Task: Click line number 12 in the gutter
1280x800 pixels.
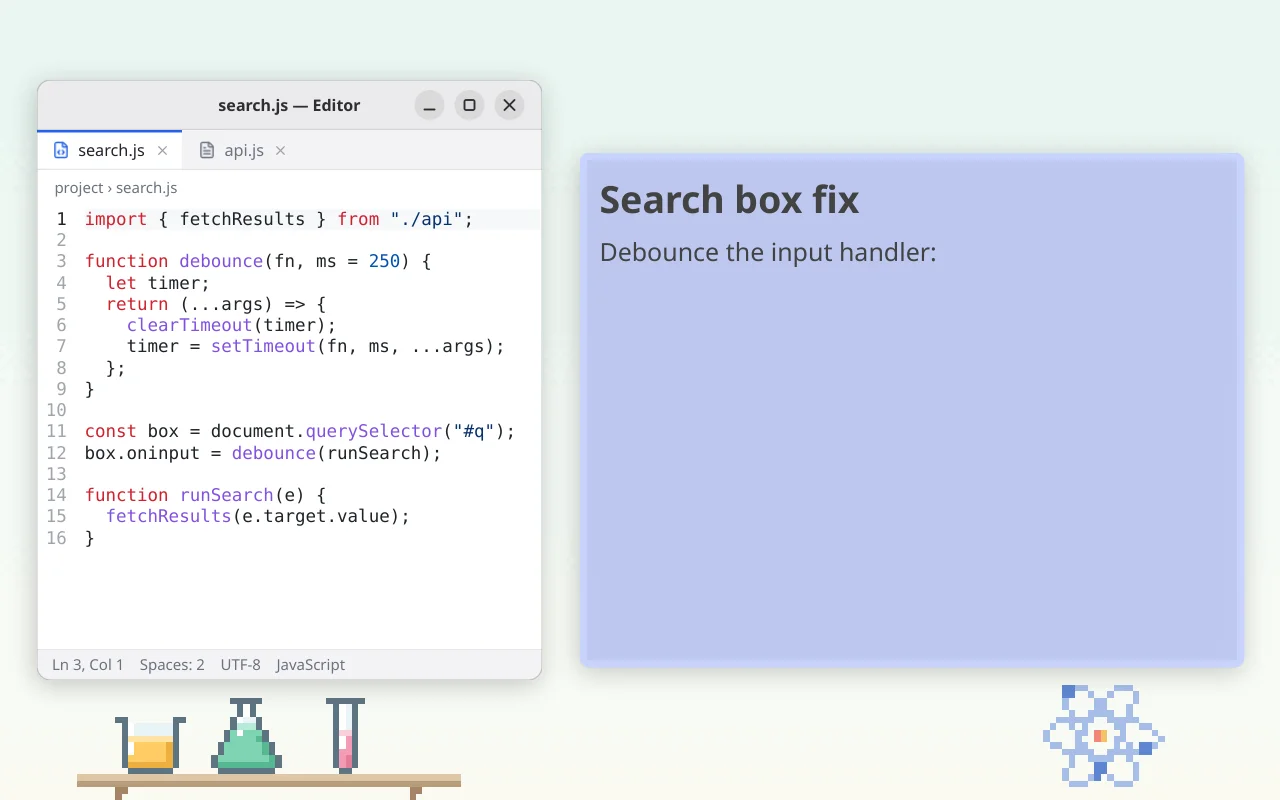Action: pos(56,453)
